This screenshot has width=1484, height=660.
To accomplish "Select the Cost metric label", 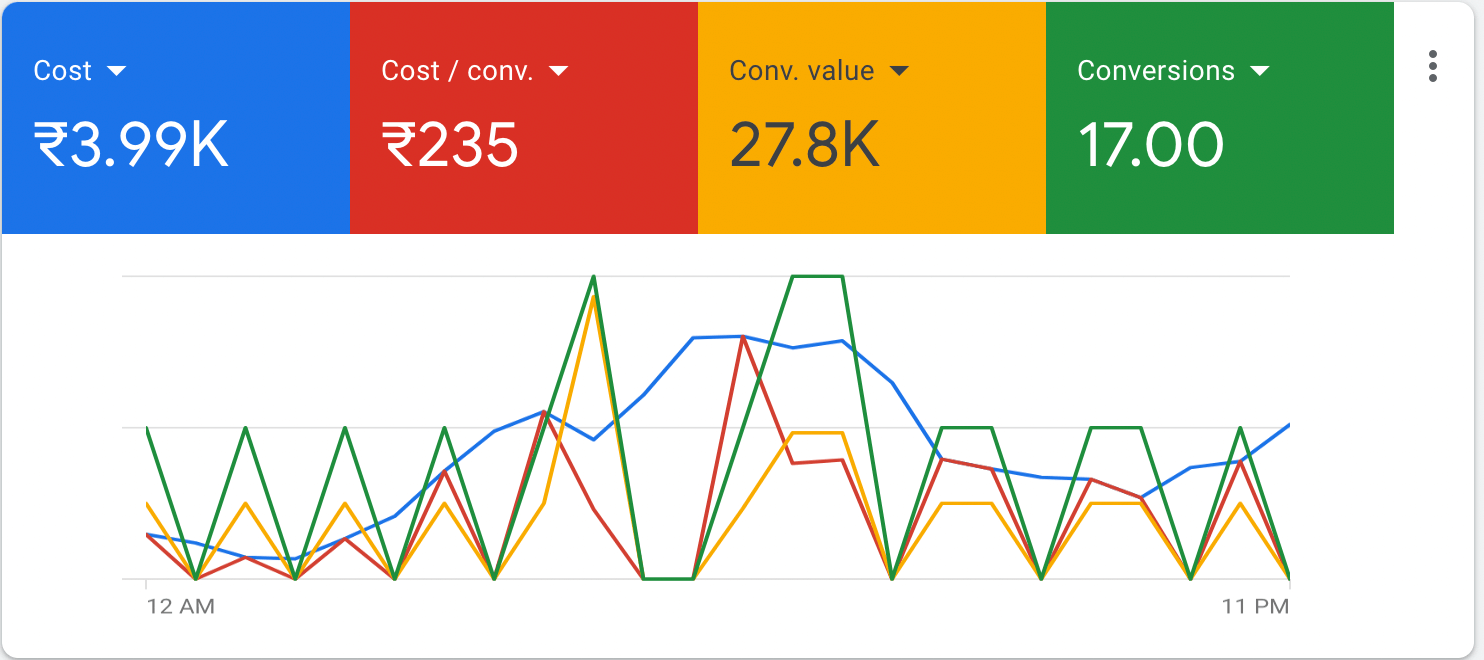I will [62, 71].
